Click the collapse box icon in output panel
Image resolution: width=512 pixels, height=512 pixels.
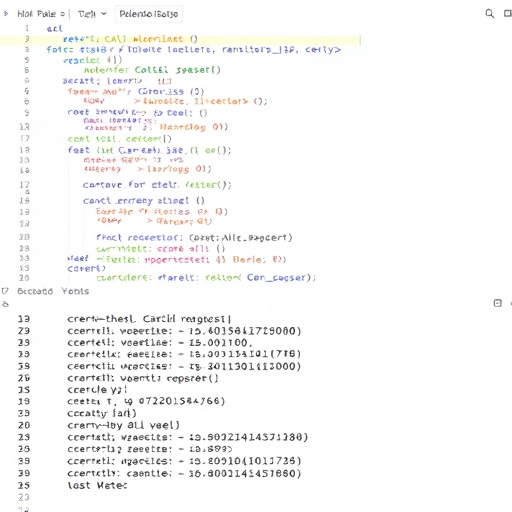pyautogui.click(x=497, y=303)
